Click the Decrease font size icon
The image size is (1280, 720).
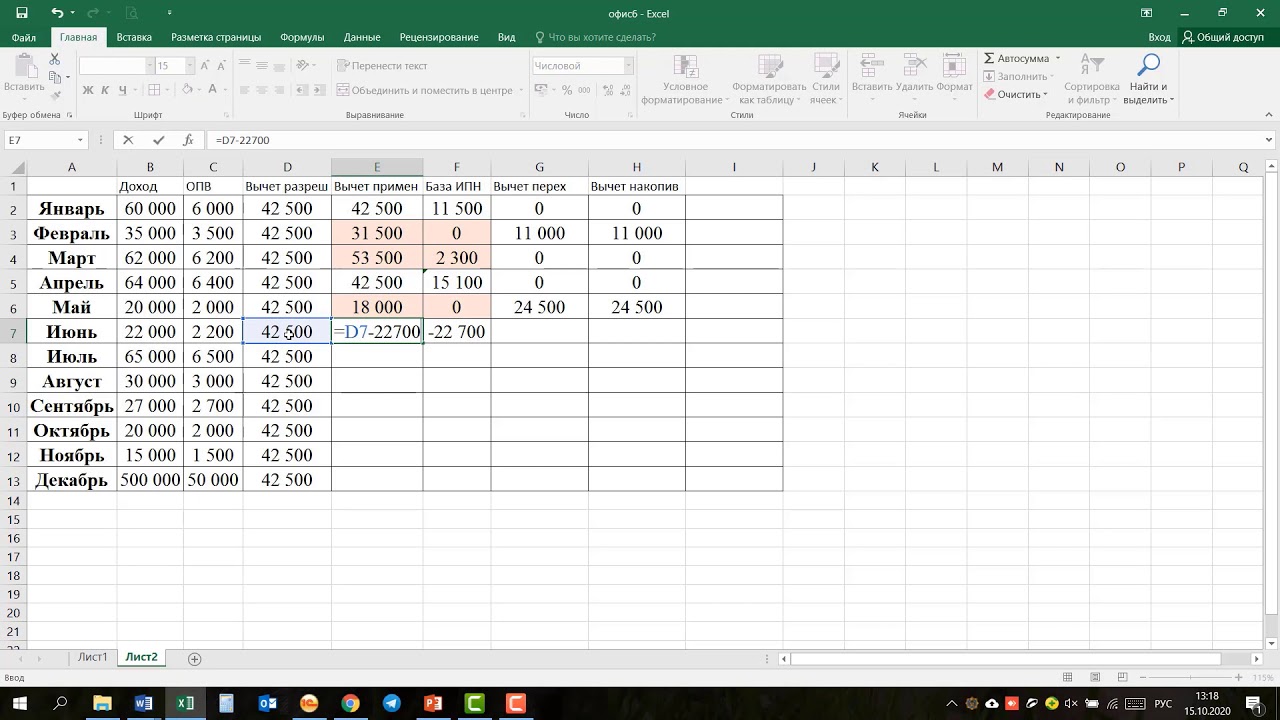click(222, 65)
